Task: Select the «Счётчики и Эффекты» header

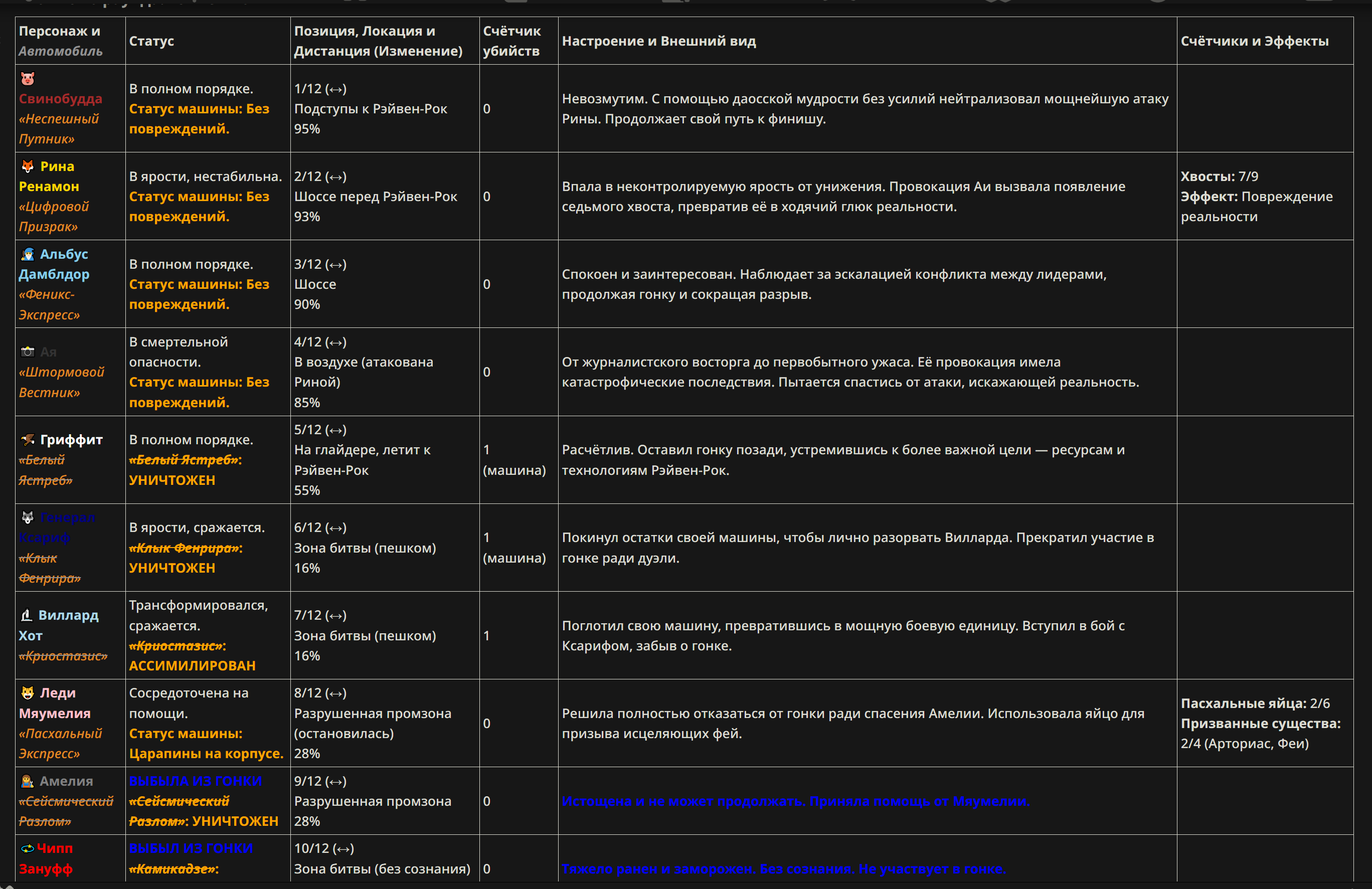Action: [1265, 41]
